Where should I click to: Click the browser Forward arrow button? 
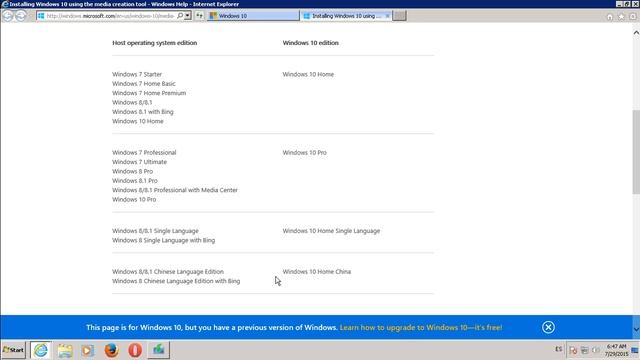point(21,16)
